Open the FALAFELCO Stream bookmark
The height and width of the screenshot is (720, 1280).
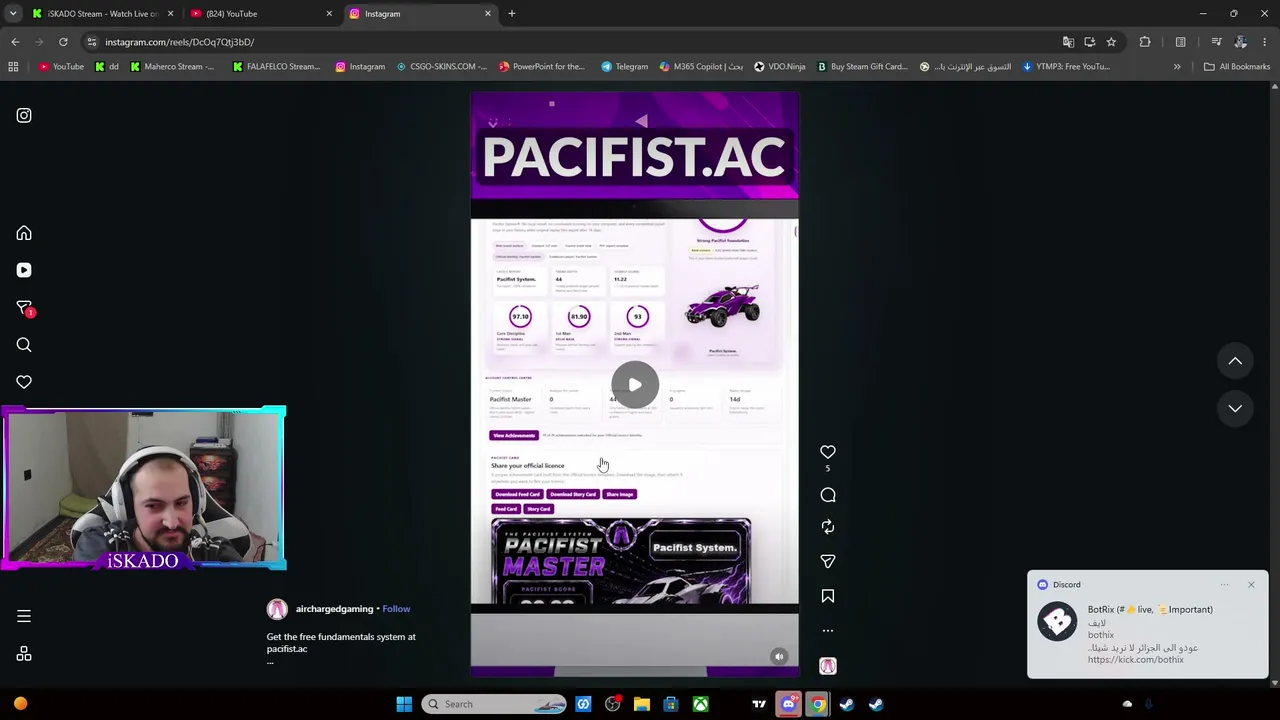pos(276,67)
